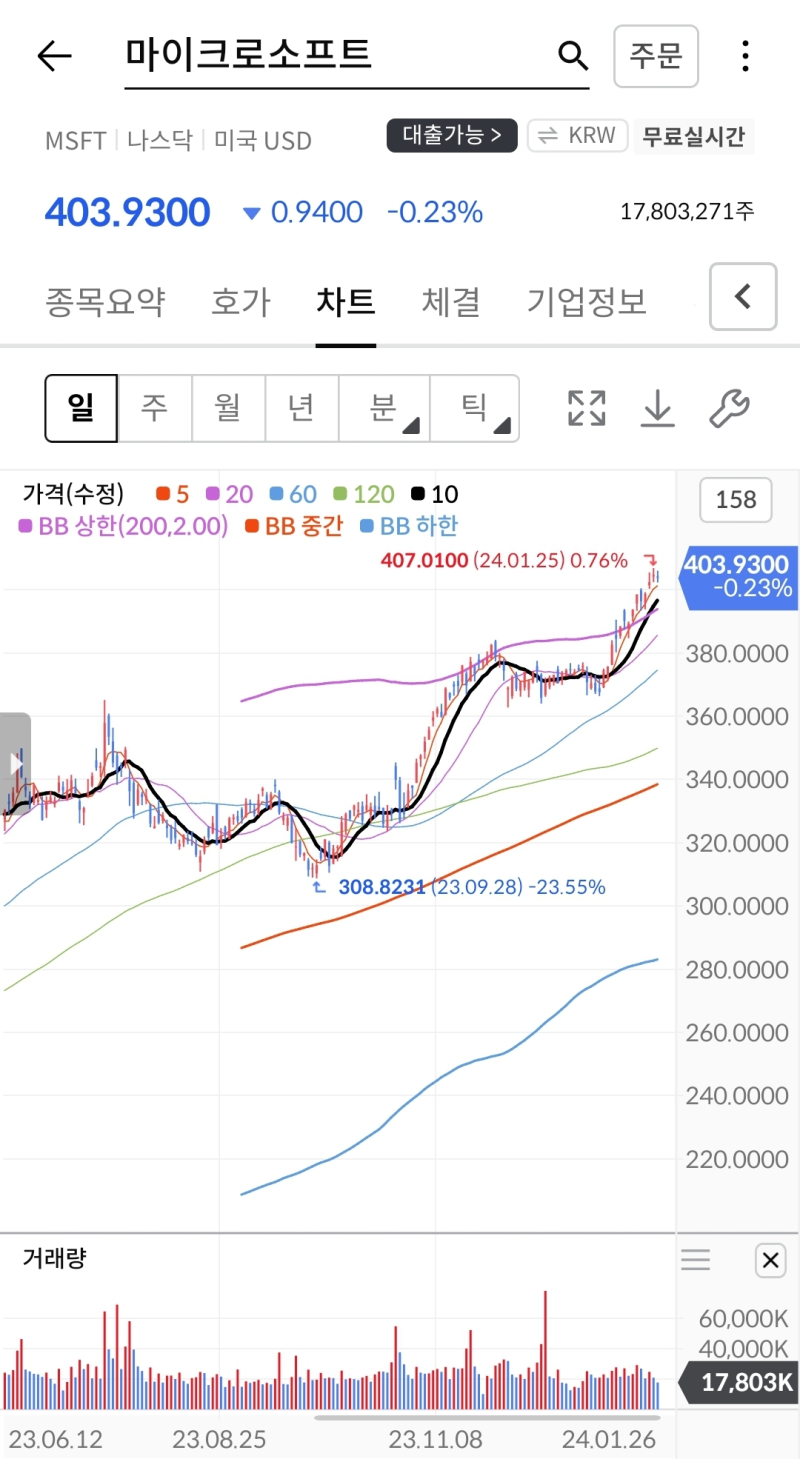Open the overflow three-dot menu
This screenshot has height=1459, width=800.
[x=745, y=56]
